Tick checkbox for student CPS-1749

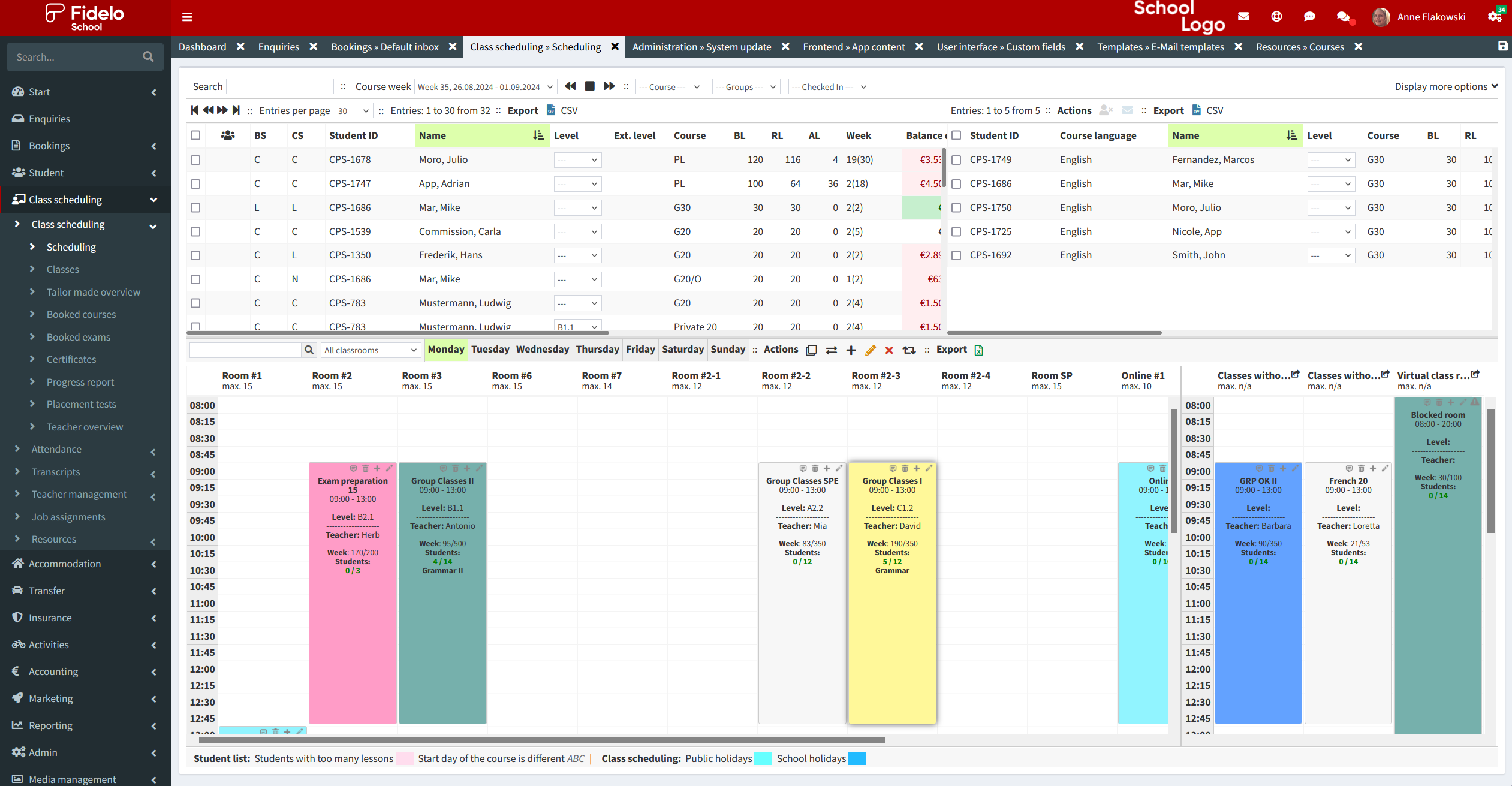(956, 160)
